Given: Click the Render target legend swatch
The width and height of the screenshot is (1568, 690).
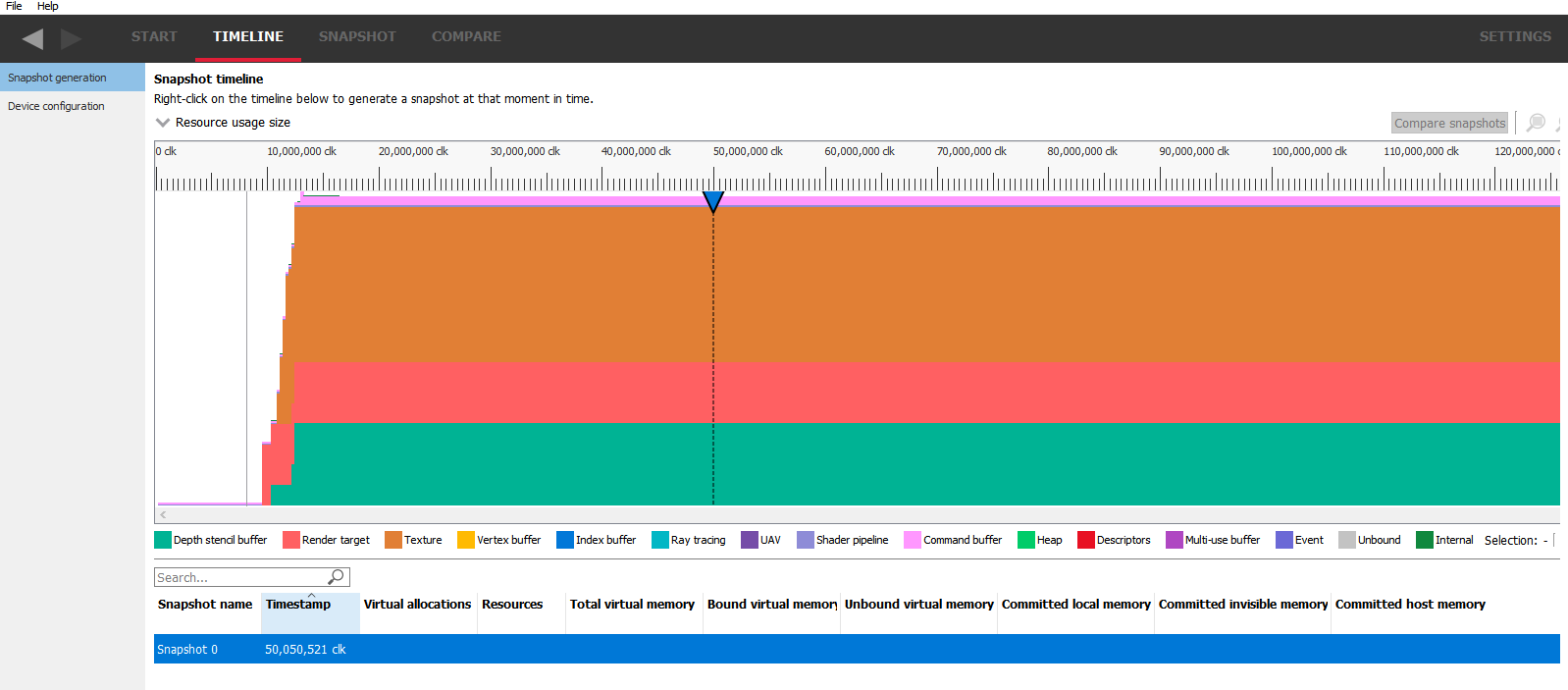Looking at the screenshot, I should pyautogui.click(x=291, y=540).
